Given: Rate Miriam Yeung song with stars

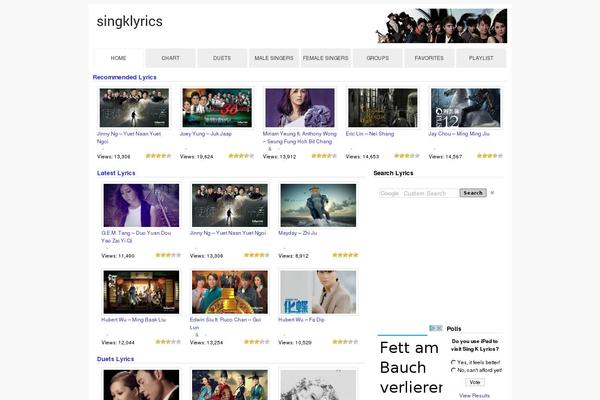Looking at the screenshot, I should click(x=324, y=156).
